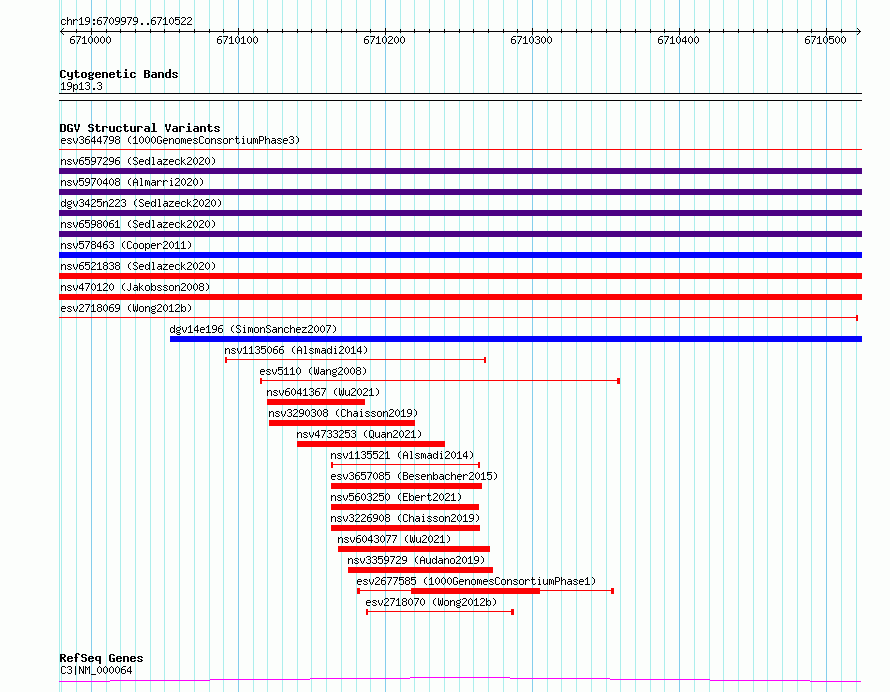Select the 19p13.3 band label

81,86
